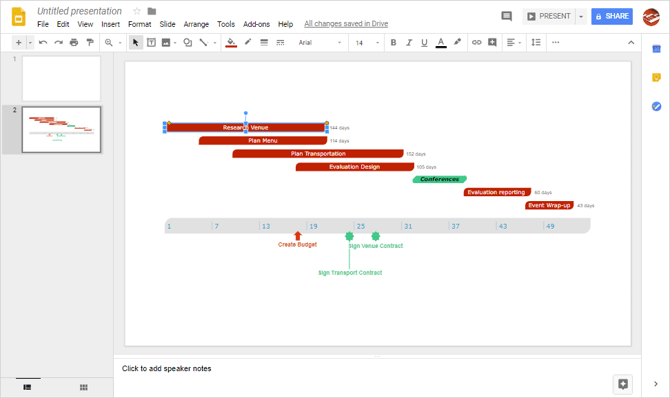This screenshot has height=398, width=670.
Task: Select slide 2 thumbnail
Action: point(61,130)
